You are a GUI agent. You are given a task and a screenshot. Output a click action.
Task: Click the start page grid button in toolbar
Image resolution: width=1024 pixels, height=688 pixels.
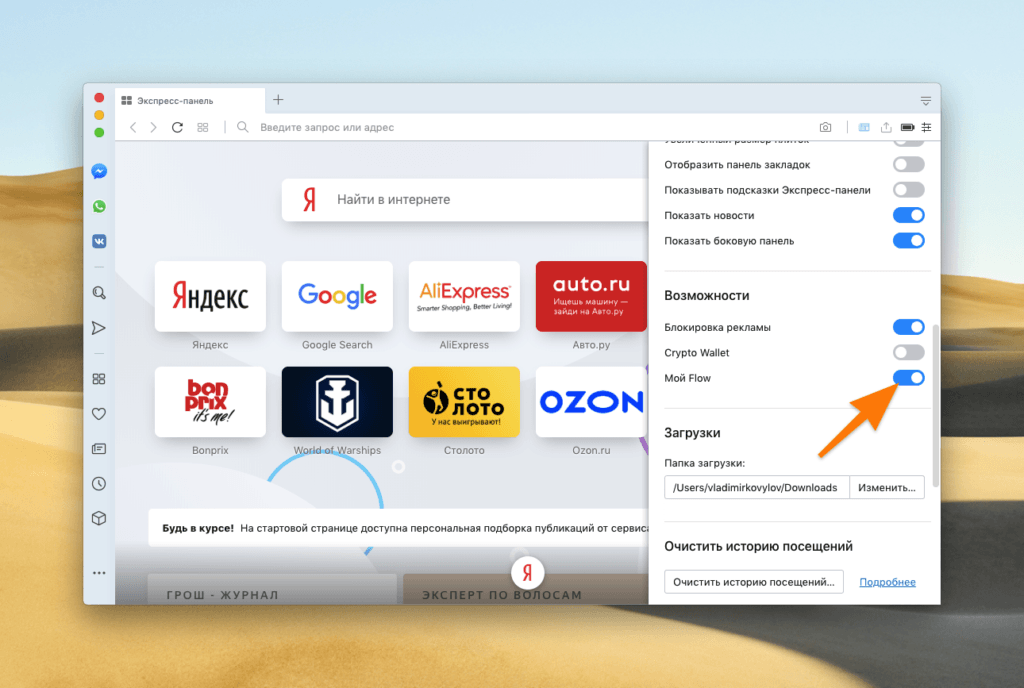203,127
